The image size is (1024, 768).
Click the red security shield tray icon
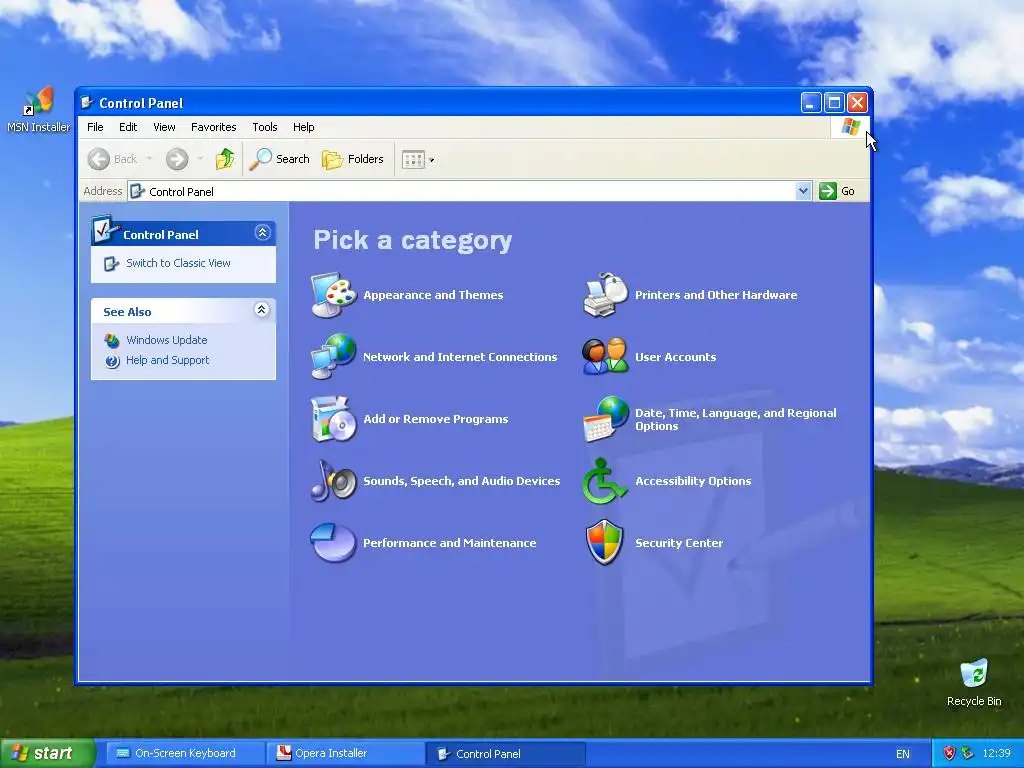coord(950,753)
